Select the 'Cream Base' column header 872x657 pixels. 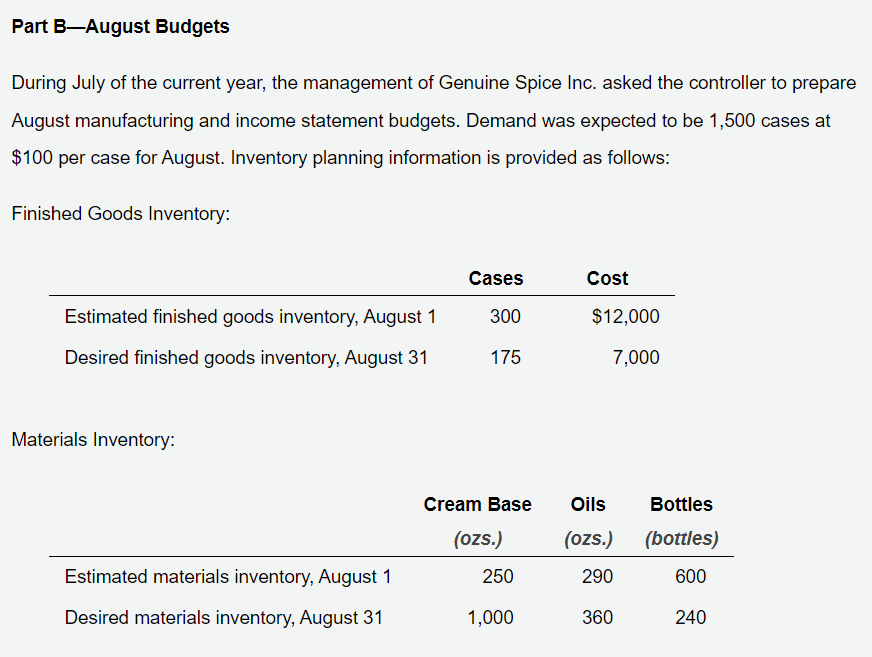[x=477, y=505]
